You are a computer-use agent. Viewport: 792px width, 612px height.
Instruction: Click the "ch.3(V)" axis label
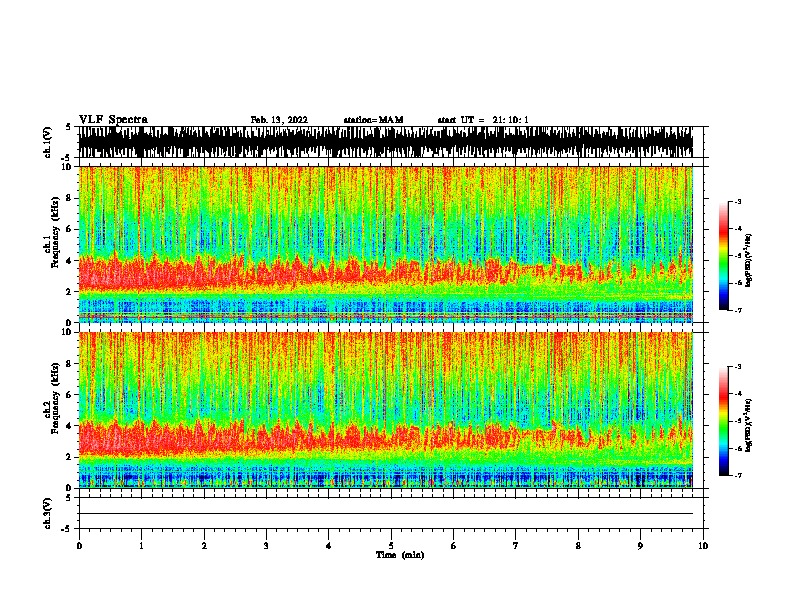click(48, 513)
